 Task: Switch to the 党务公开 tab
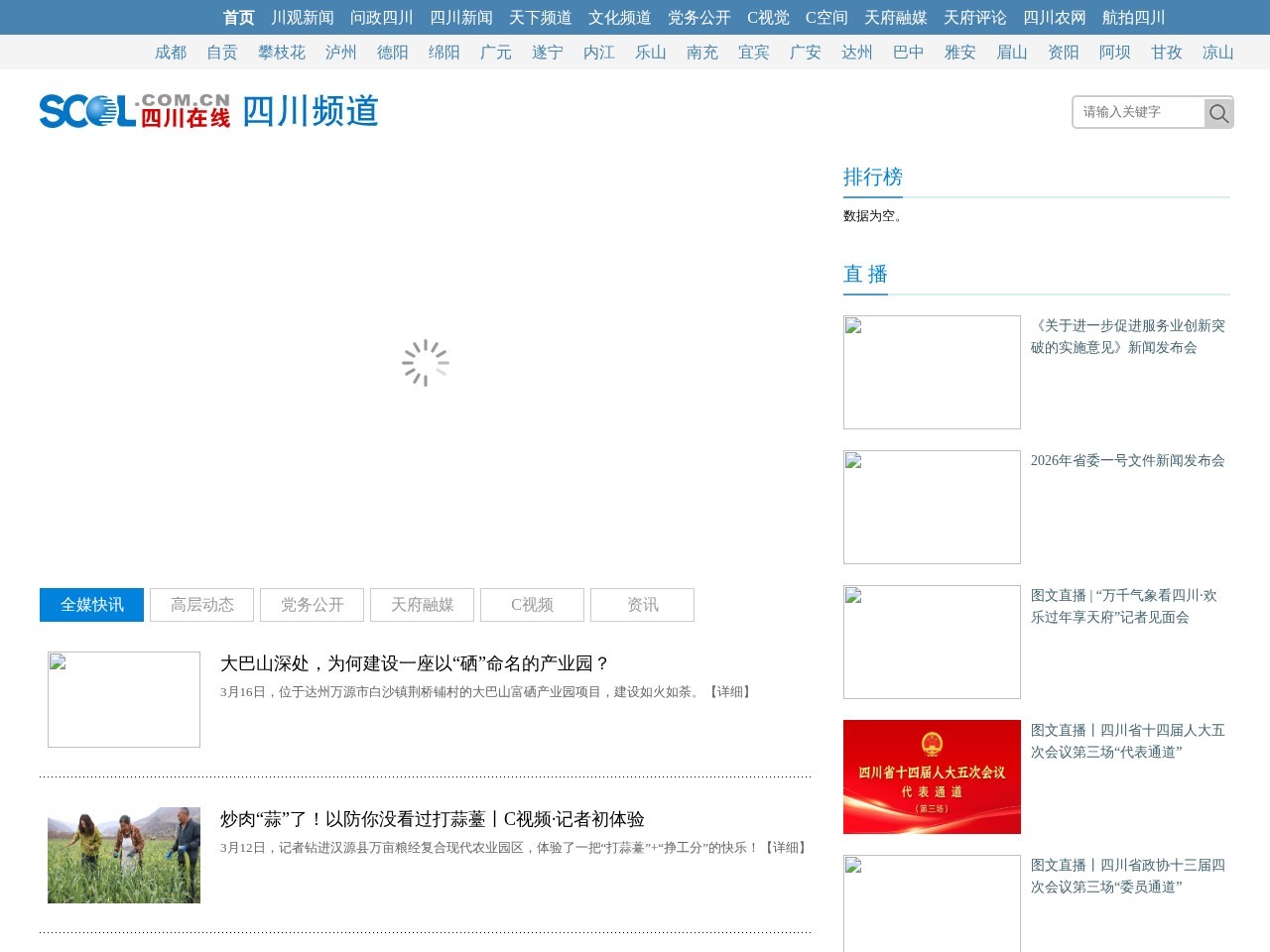pyautogui.click(x=312, y=605)
